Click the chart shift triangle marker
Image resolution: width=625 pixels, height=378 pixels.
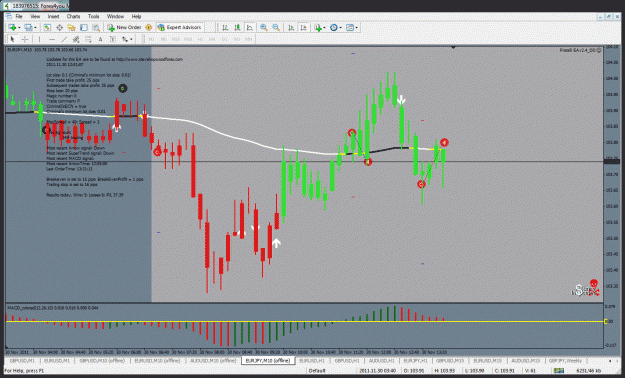pos(453,47)
